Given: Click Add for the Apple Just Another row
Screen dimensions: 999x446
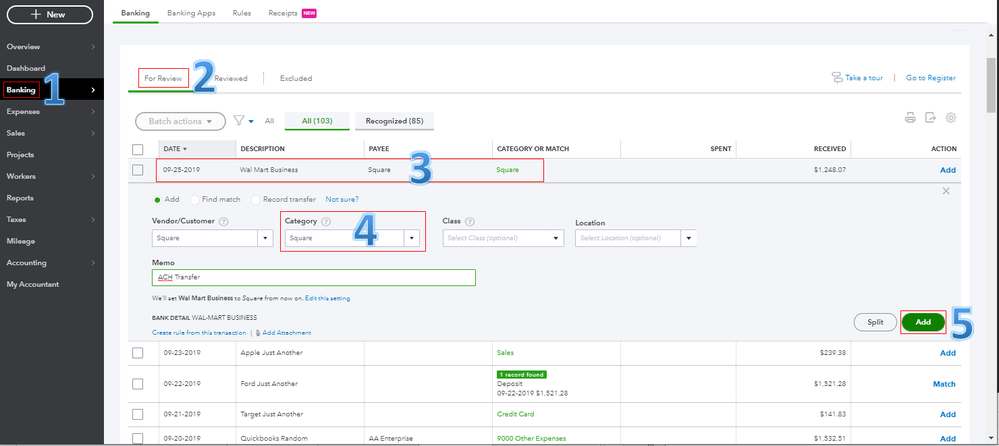Looking at the screenshot, I should click(x=948, y=353).
